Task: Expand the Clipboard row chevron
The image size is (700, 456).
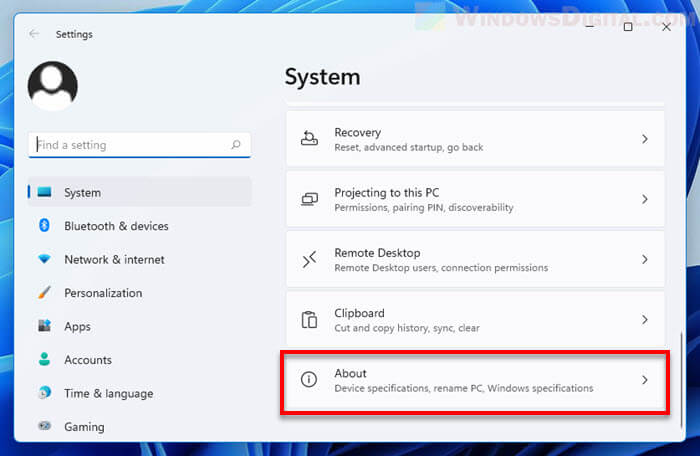Action: point(645,320)
